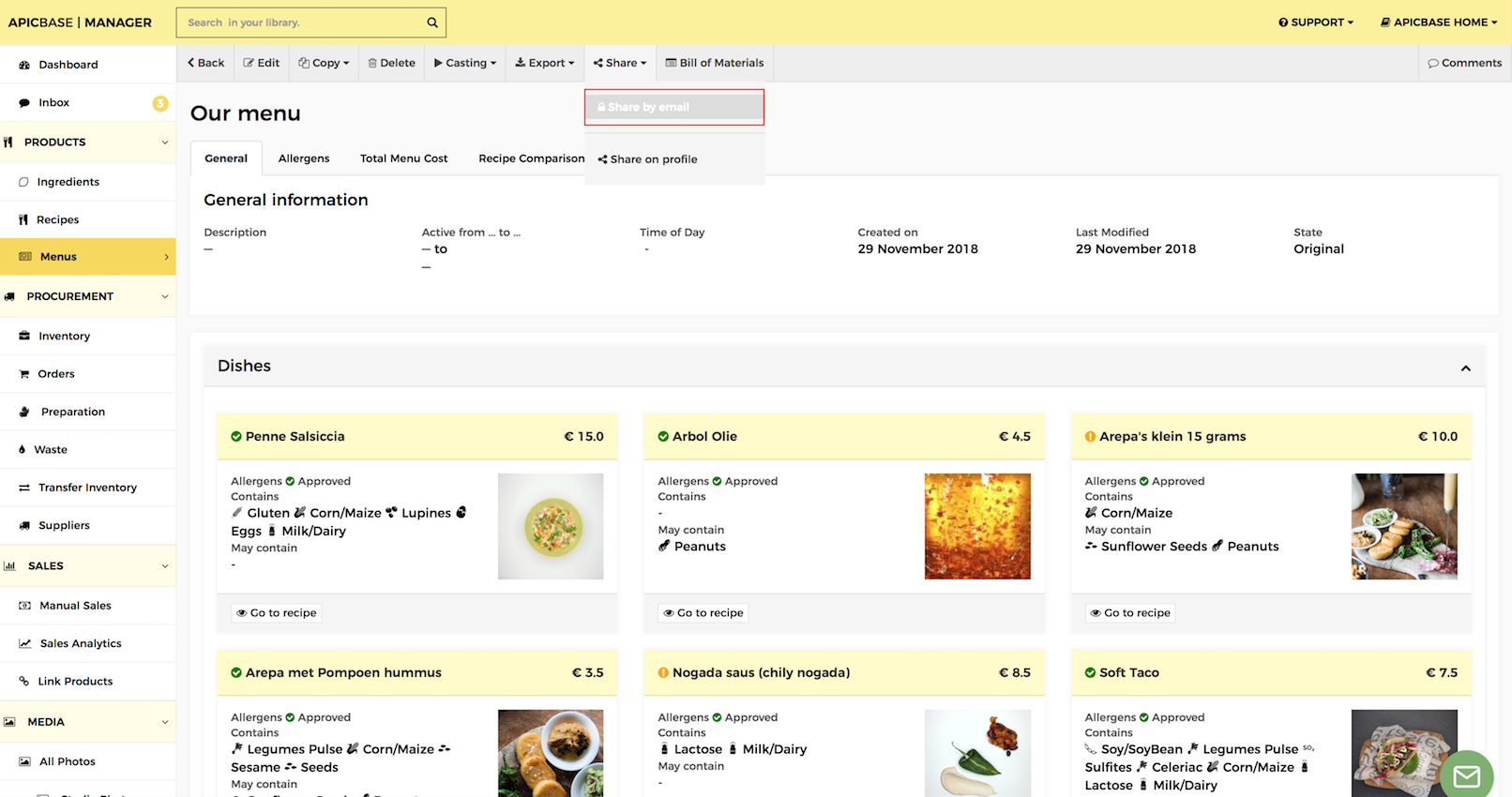Open Inbox in the sidebar
The height and width of the screenshot is (797, 1512).
[x=87, y=103]
